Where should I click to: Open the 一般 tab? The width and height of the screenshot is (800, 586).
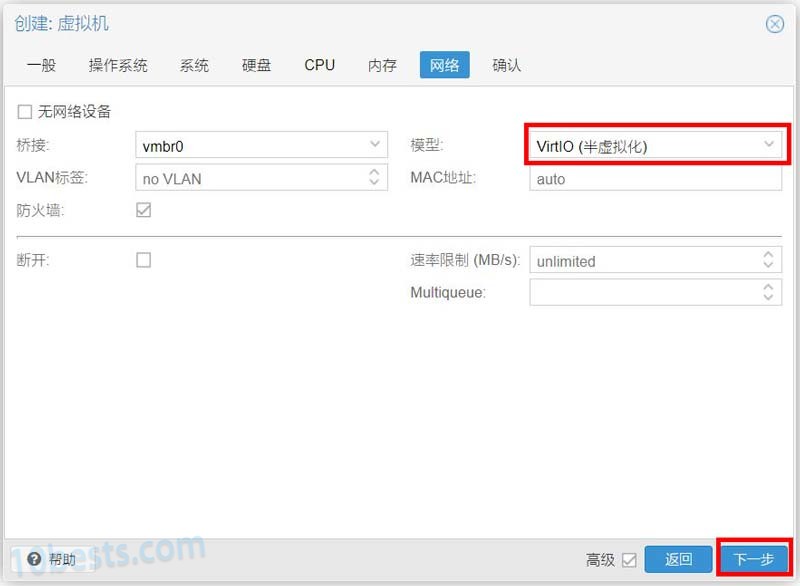click(42, 65)
